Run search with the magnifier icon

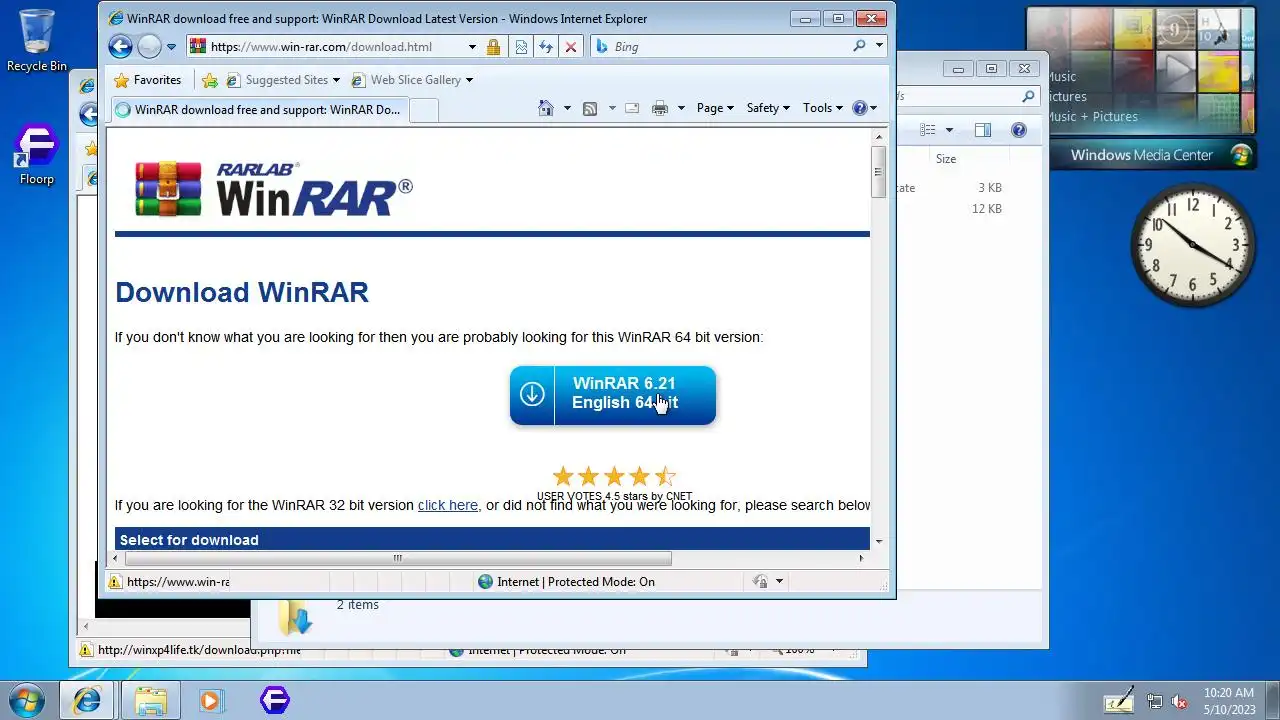859,46
